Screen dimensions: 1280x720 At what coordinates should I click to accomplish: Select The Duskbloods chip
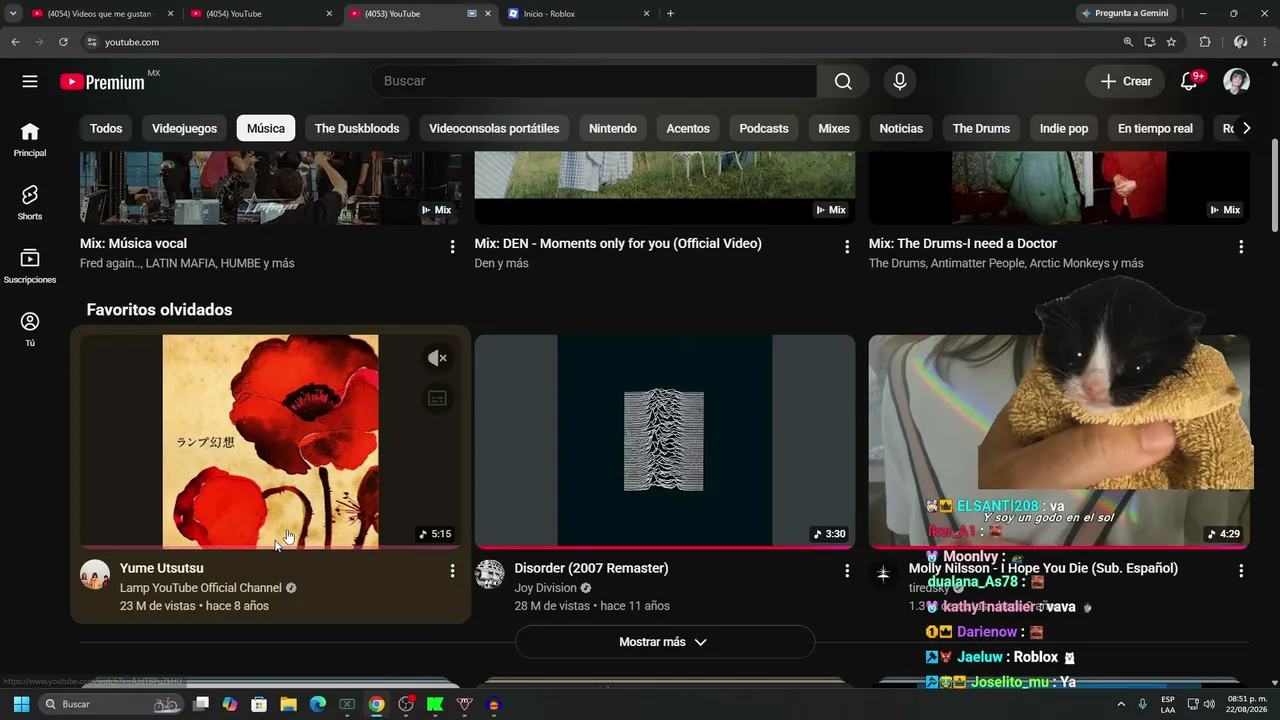357,128
